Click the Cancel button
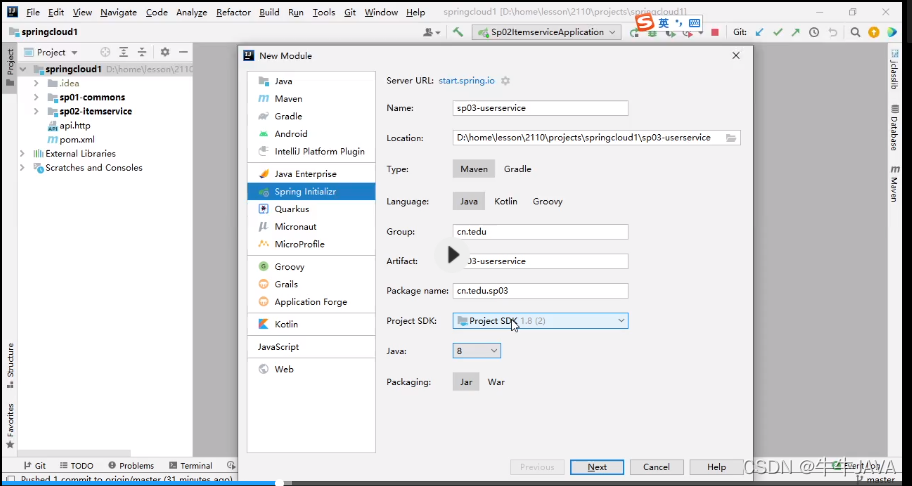The width and height of the screenshot is (912, 486). (656, 467)
